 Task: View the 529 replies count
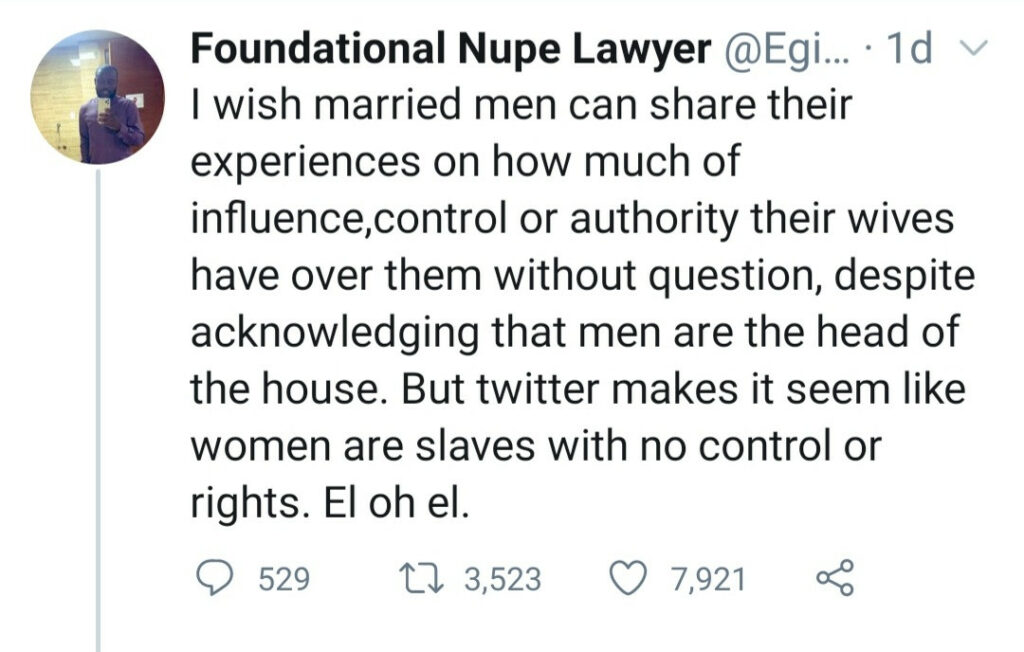(x=284, y=579)
